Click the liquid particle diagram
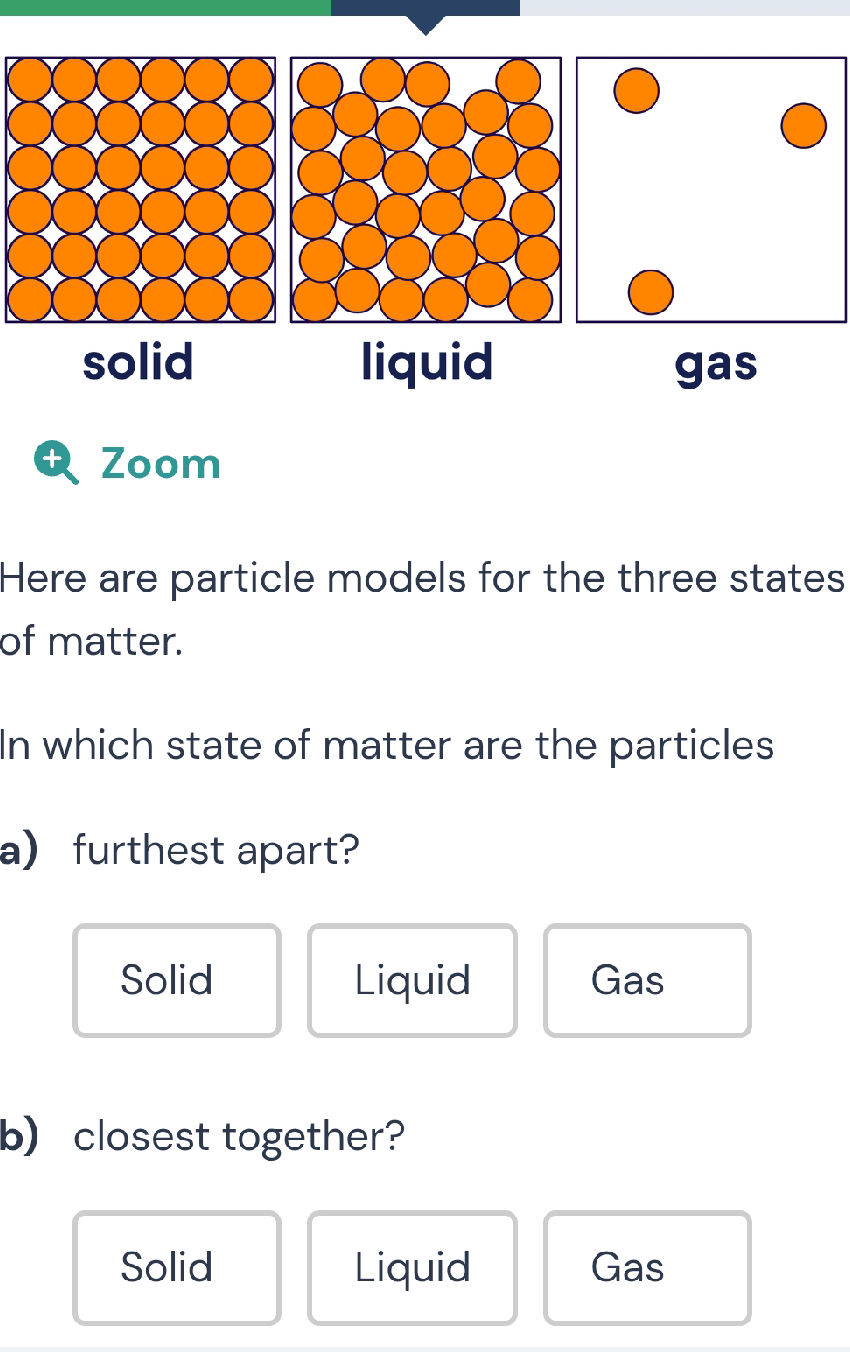Image resolution: width=850 pixels, height=1355 pixels. pyautogui.click(x=426, y=190)
